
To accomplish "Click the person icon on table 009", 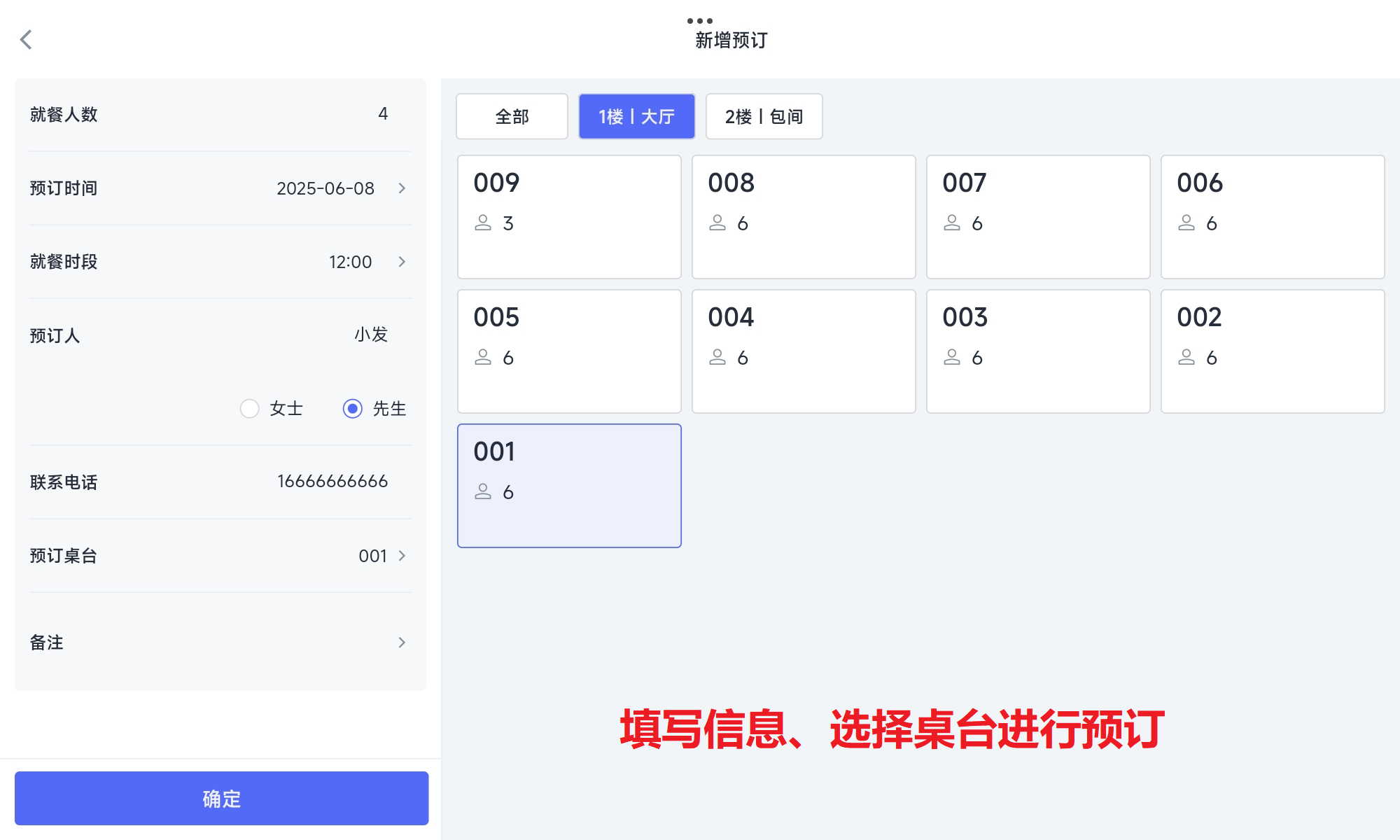I will click(483, 223).
